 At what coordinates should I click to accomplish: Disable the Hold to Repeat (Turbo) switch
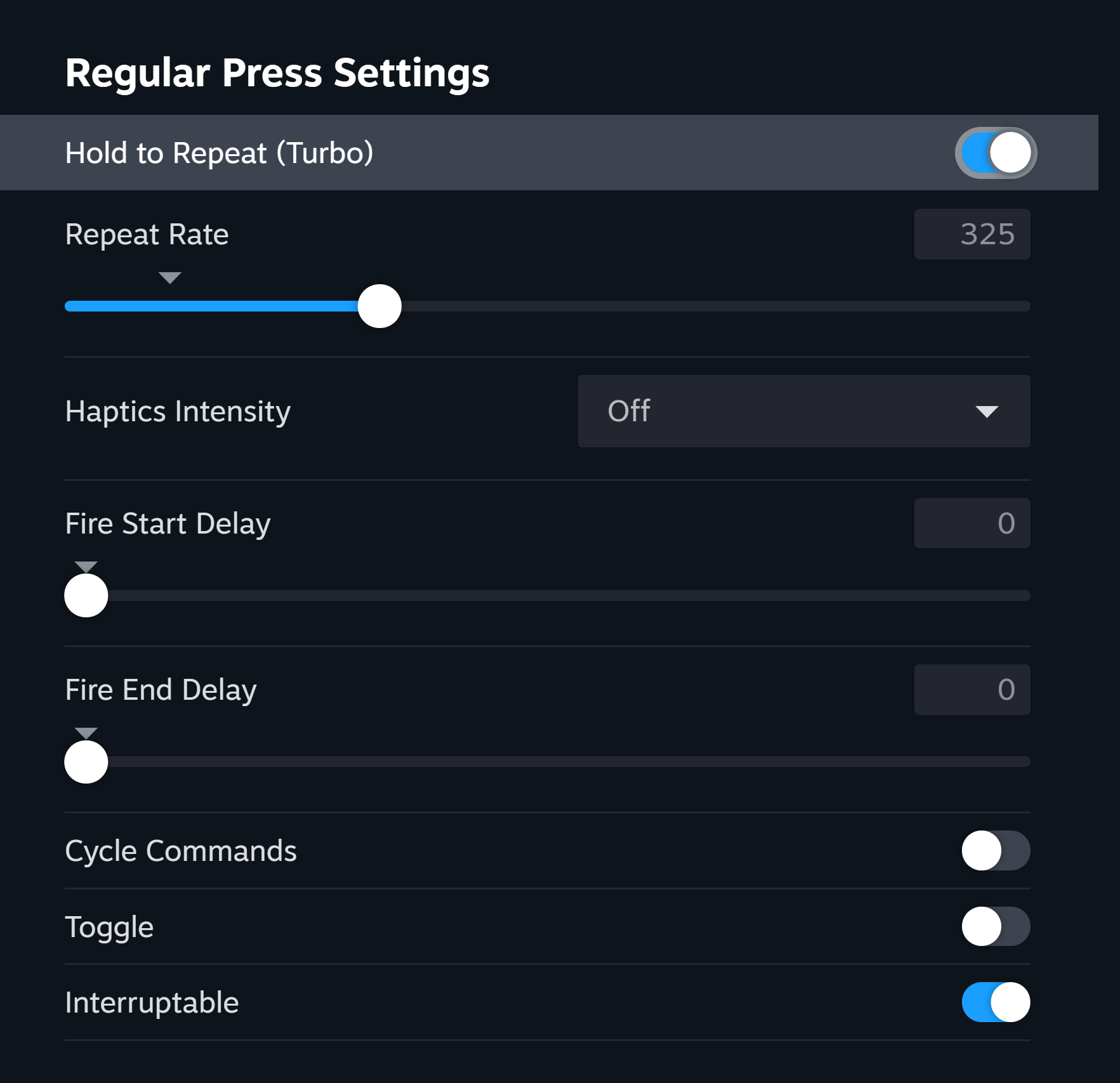click(x=996, y=153)
